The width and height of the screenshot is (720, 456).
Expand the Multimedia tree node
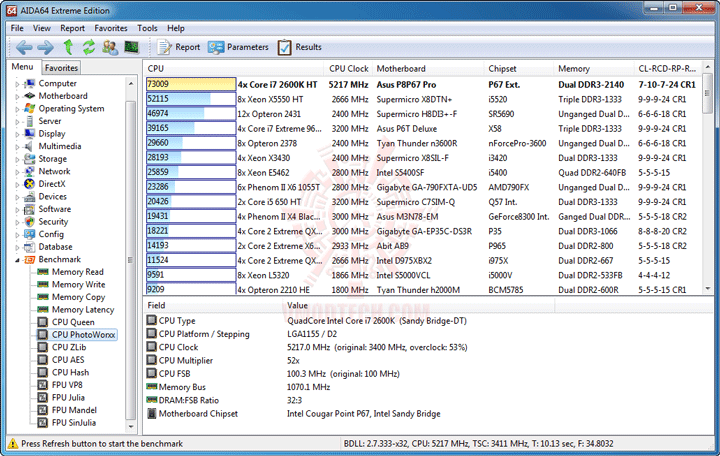pos(17,146)
